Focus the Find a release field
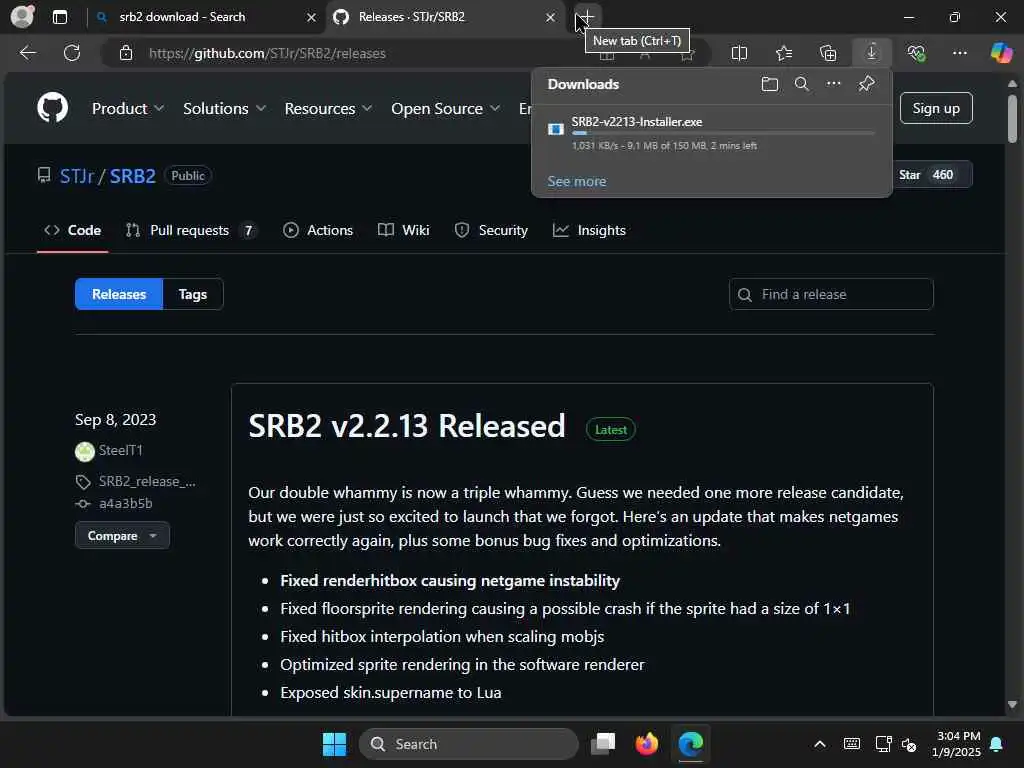This screenshot has width=1024, height=768. 831,294
